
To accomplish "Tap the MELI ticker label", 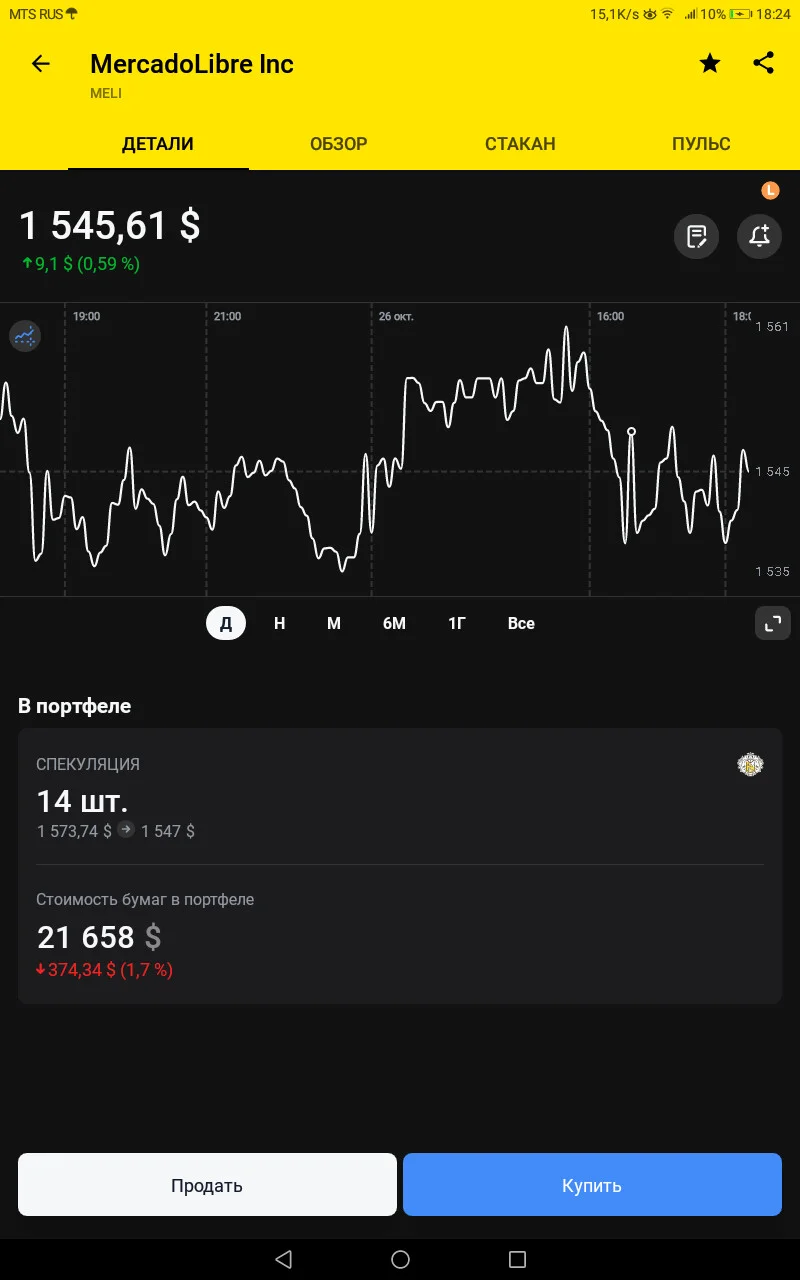I will [x=106, y=93].
